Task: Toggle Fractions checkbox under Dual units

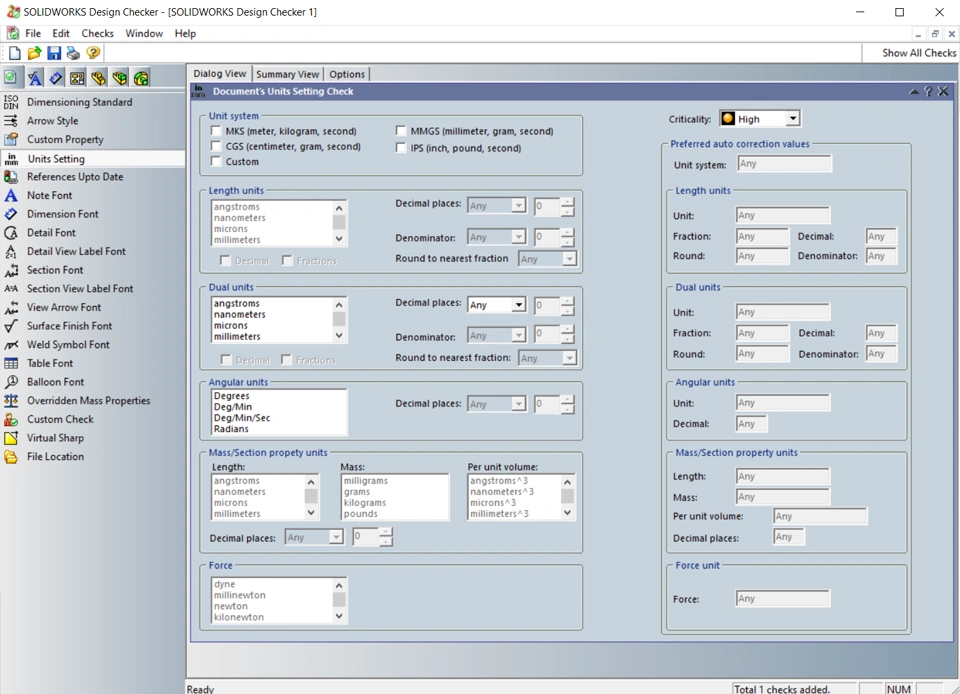Action: click(x=287, y=360)
